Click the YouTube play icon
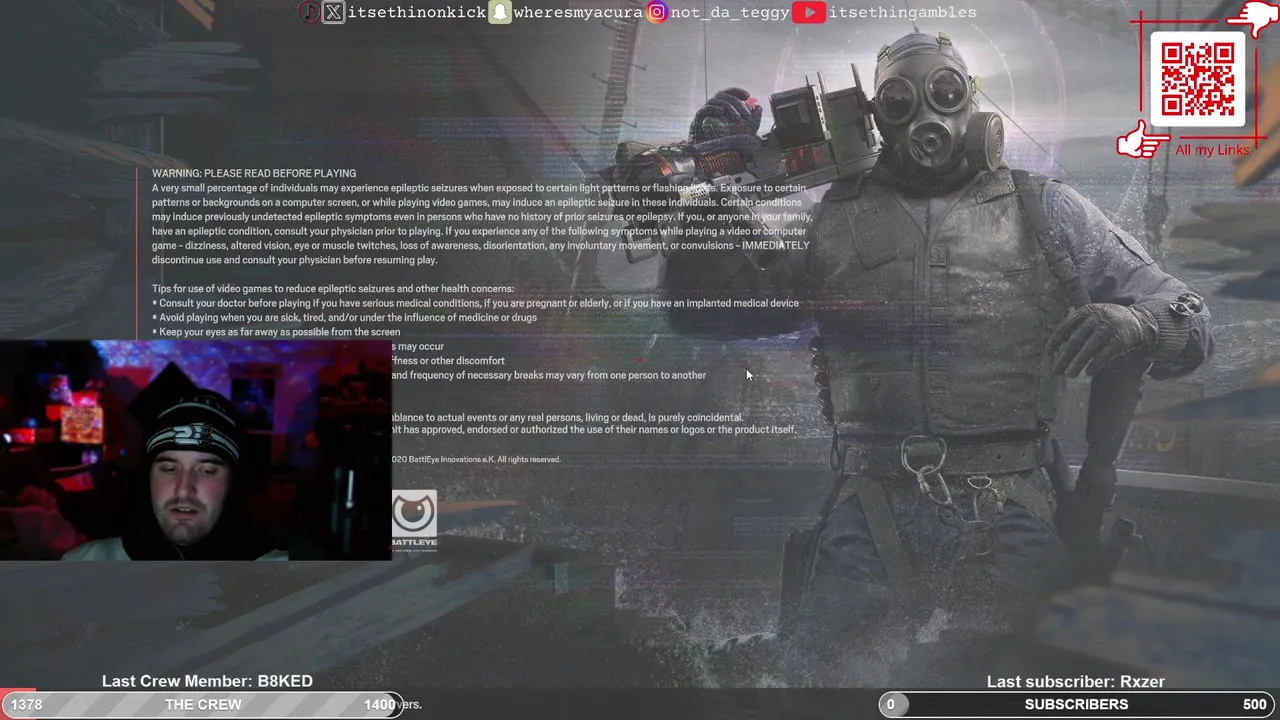 coord(809,12)
